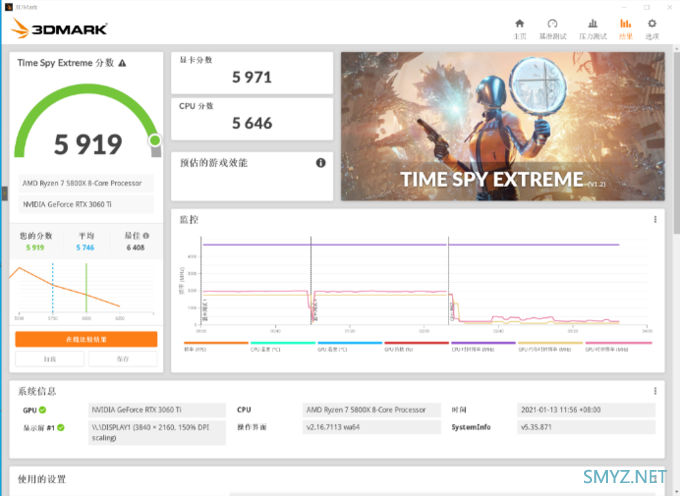Click the first dashed marker in monitoring chart
The height and width of the screenshot is (496, 680).
point(311,280)
